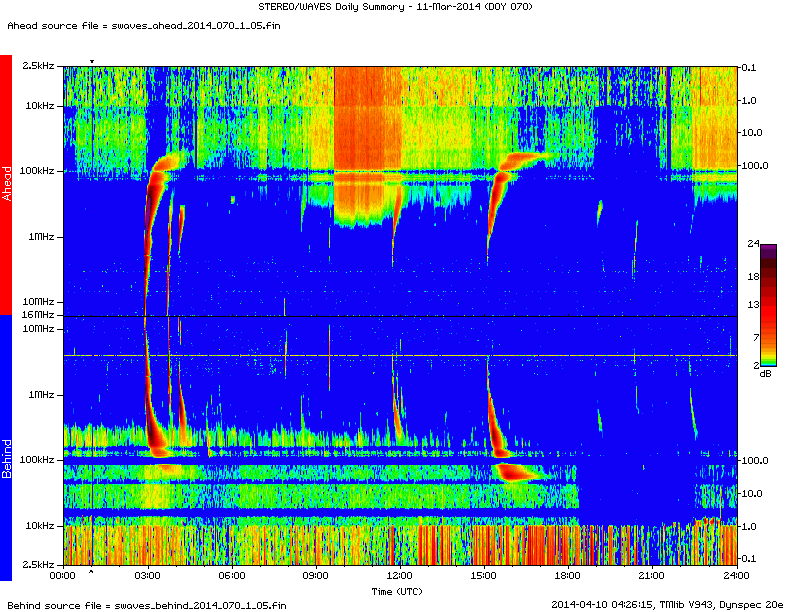This screenshot has width=792, height=612.
Task: Click the 1MHz label of the Ahead panel
Action: coord(41,237)
